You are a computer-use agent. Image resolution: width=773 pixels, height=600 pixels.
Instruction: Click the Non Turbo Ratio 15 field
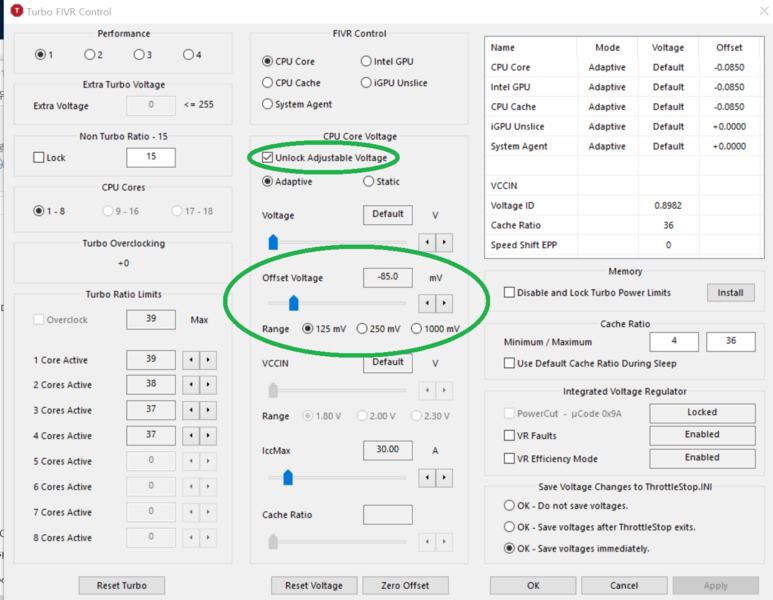[x=151, y=157]
